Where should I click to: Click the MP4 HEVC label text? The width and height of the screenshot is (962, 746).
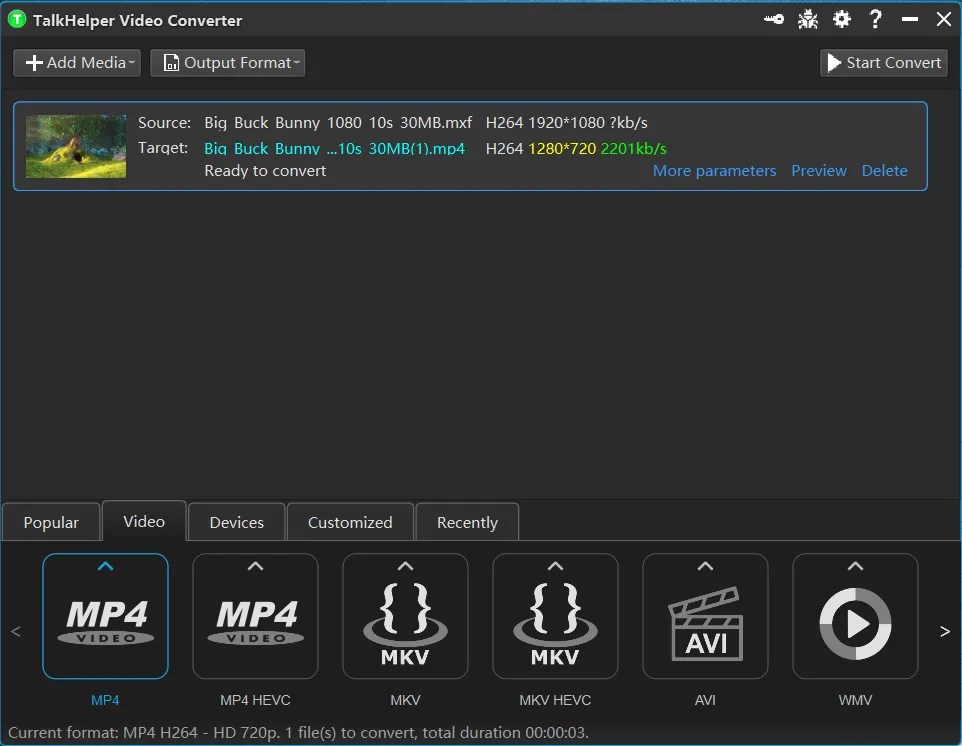tap(255, 700)
